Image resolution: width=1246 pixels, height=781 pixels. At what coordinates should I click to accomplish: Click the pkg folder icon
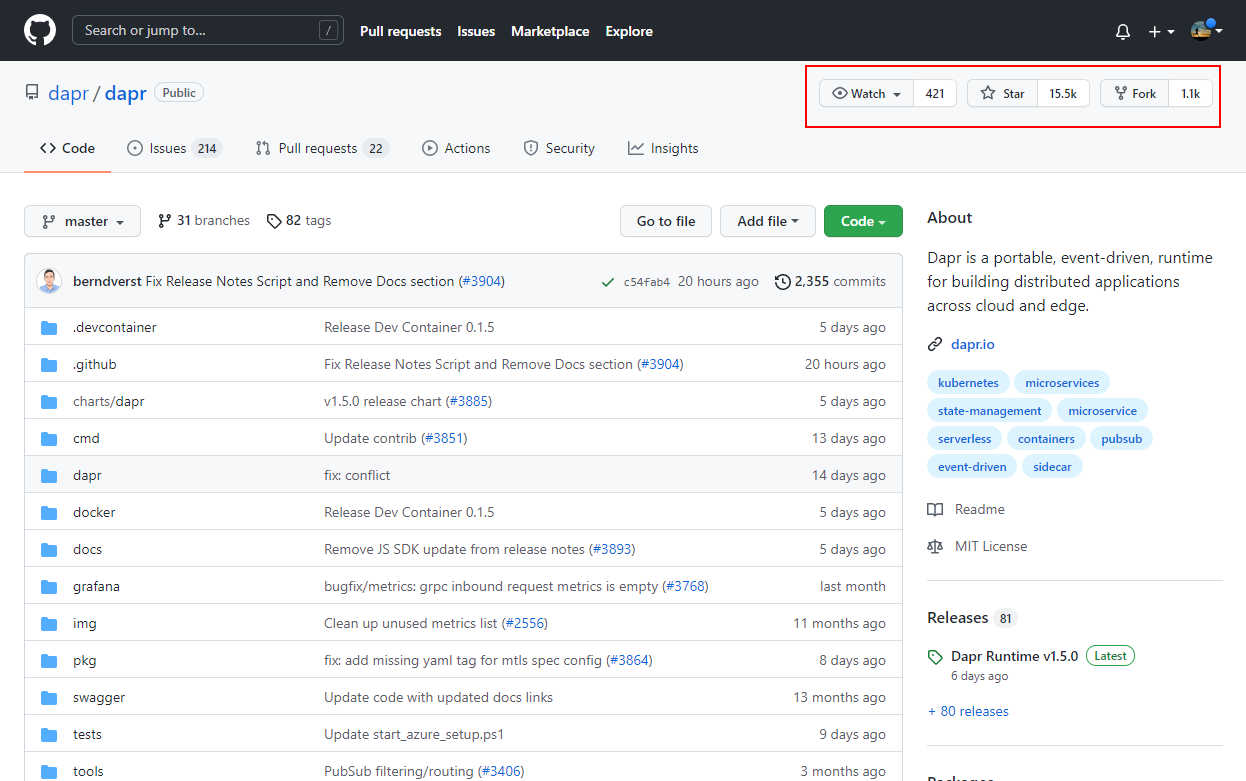49,661
